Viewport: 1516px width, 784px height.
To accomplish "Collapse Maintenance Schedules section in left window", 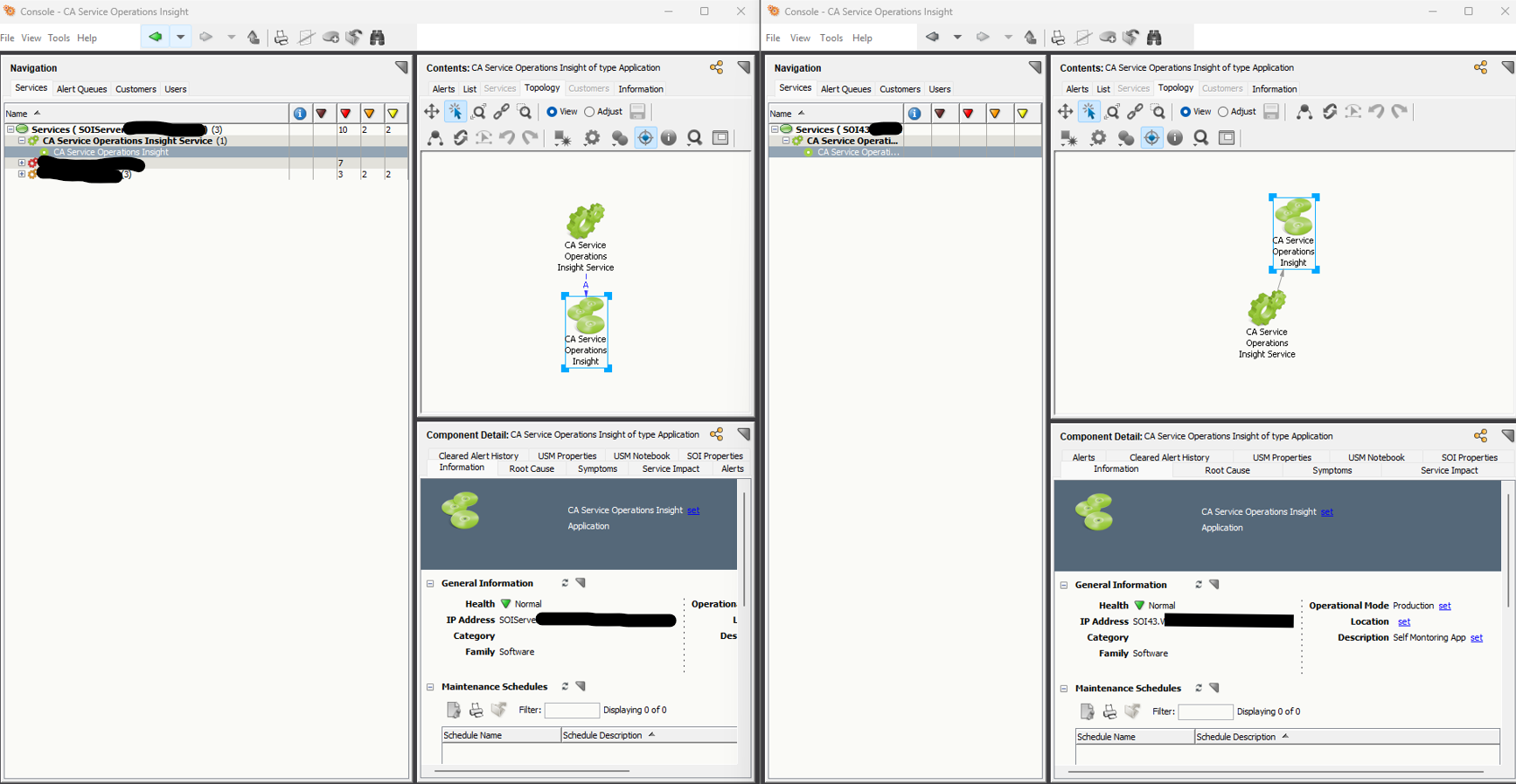I will point(430,687).
